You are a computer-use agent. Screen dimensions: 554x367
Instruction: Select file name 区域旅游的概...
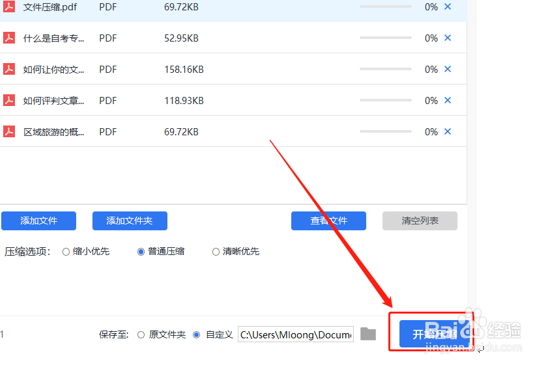[54, 132]
